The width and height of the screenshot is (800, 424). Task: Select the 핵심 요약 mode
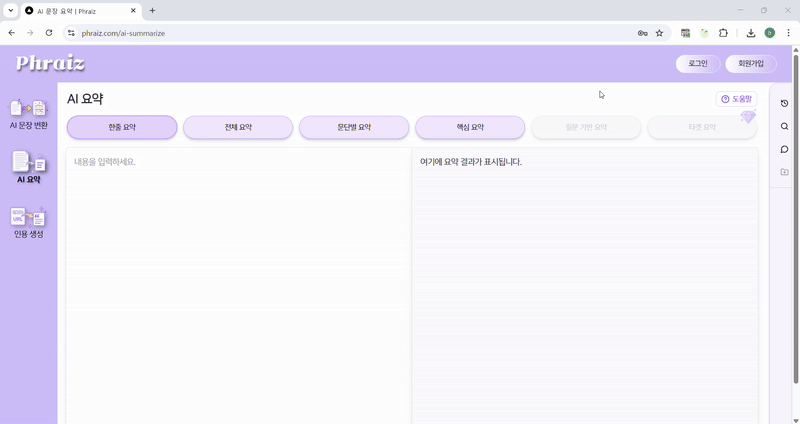click(x=470, y=127)
